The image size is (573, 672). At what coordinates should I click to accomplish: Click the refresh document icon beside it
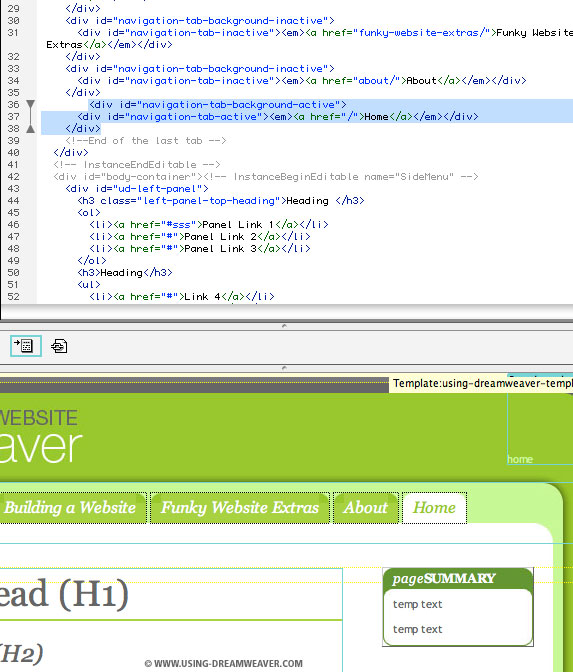tap(59, 346)
